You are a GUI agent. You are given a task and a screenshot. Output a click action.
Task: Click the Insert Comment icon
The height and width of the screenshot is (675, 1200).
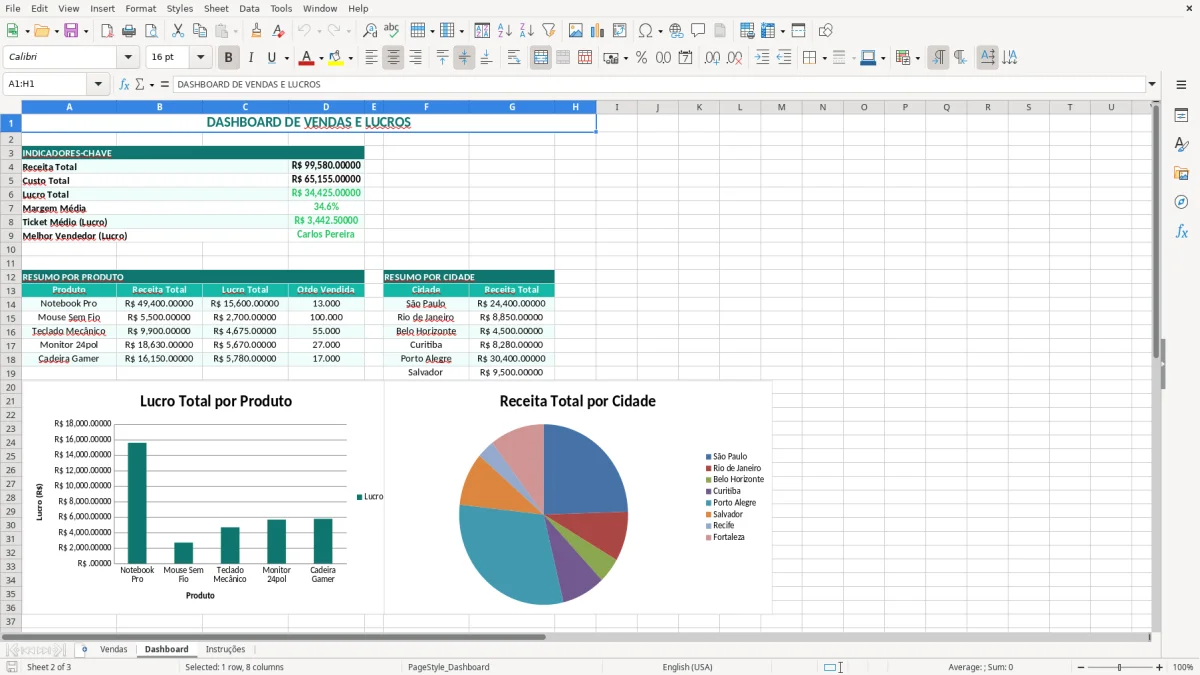[x=698, y=31]
